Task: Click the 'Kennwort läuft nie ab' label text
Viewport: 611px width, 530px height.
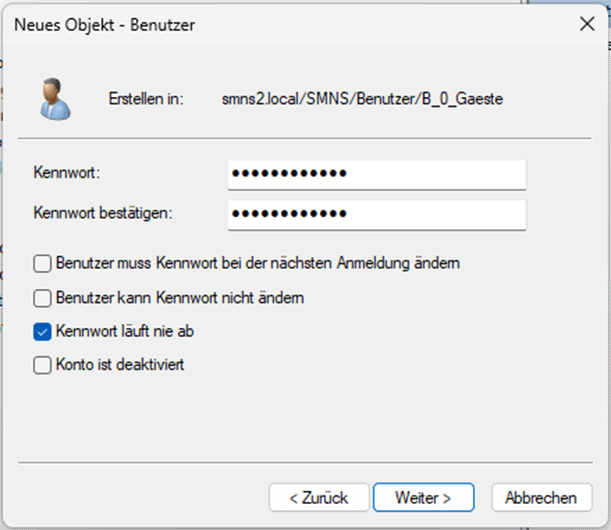Action: (x=121, y=332)
